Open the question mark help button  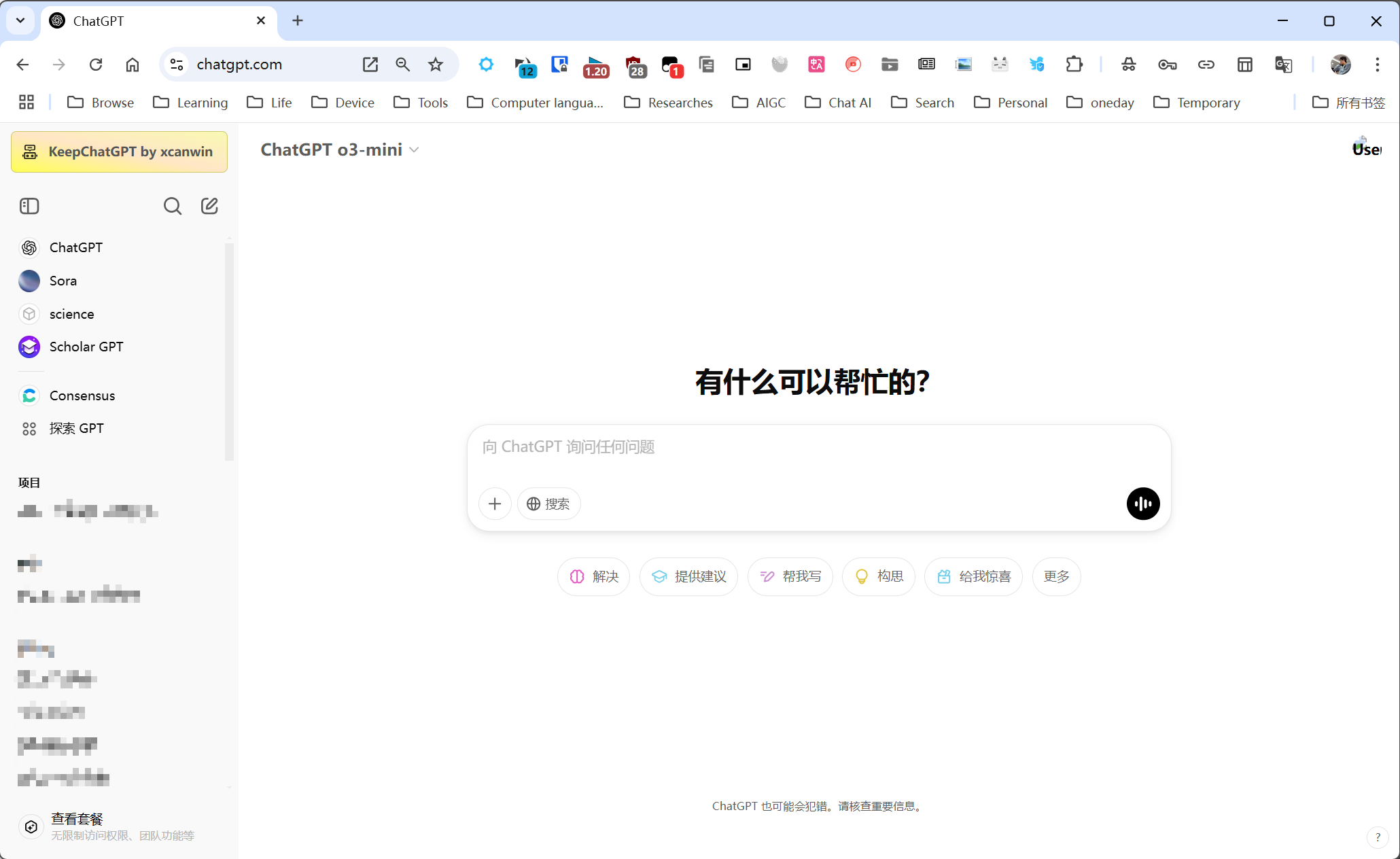[x=1378, y=837]
